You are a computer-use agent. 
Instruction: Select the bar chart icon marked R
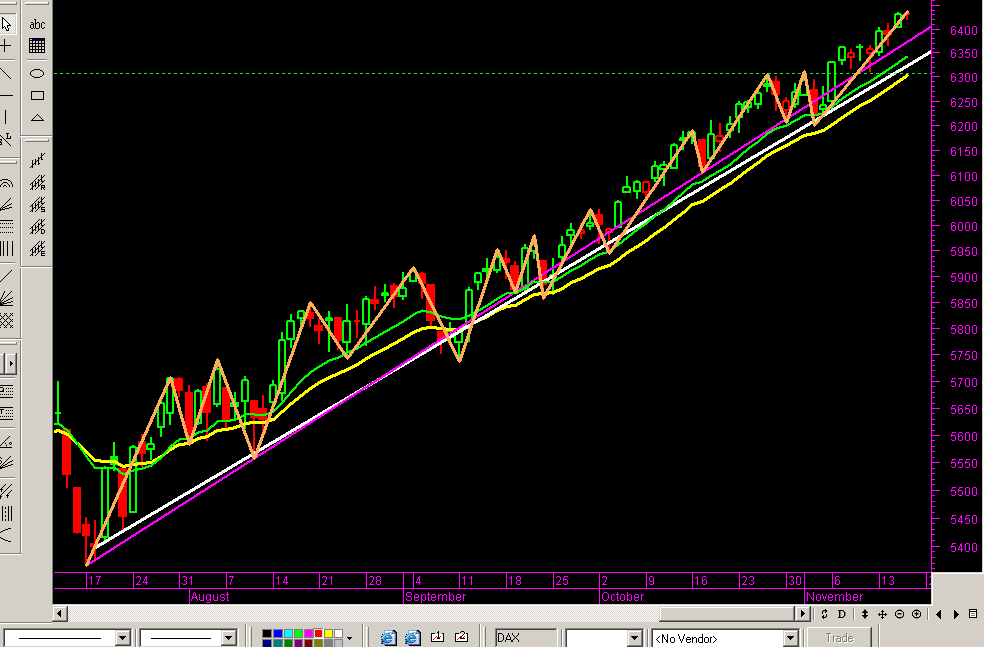(x=37, y=183)
